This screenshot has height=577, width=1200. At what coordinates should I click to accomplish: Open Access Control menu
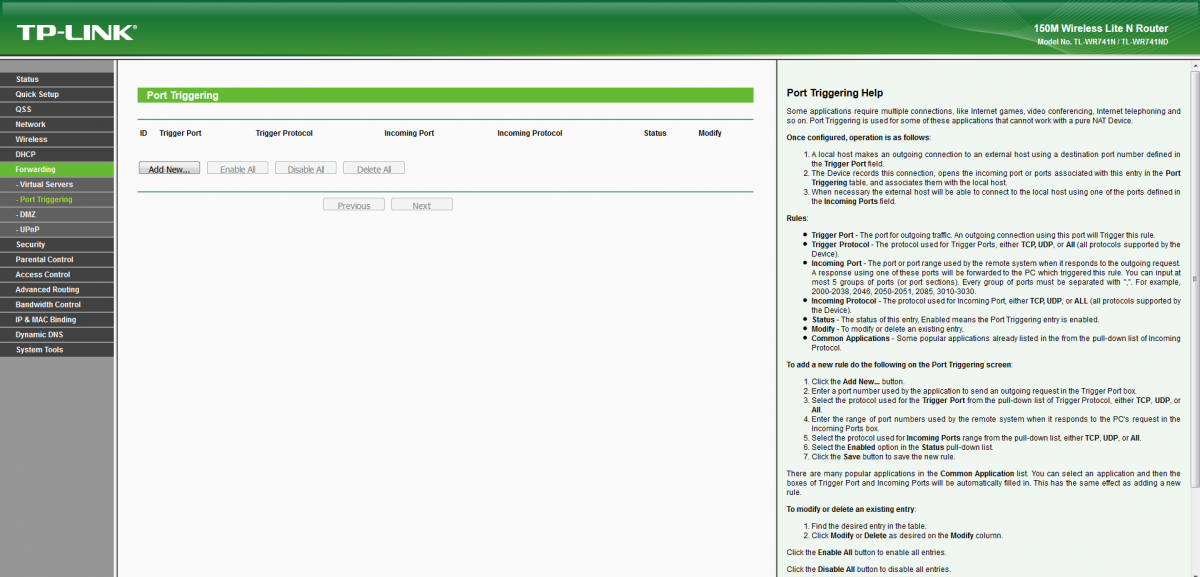[57, 274]
